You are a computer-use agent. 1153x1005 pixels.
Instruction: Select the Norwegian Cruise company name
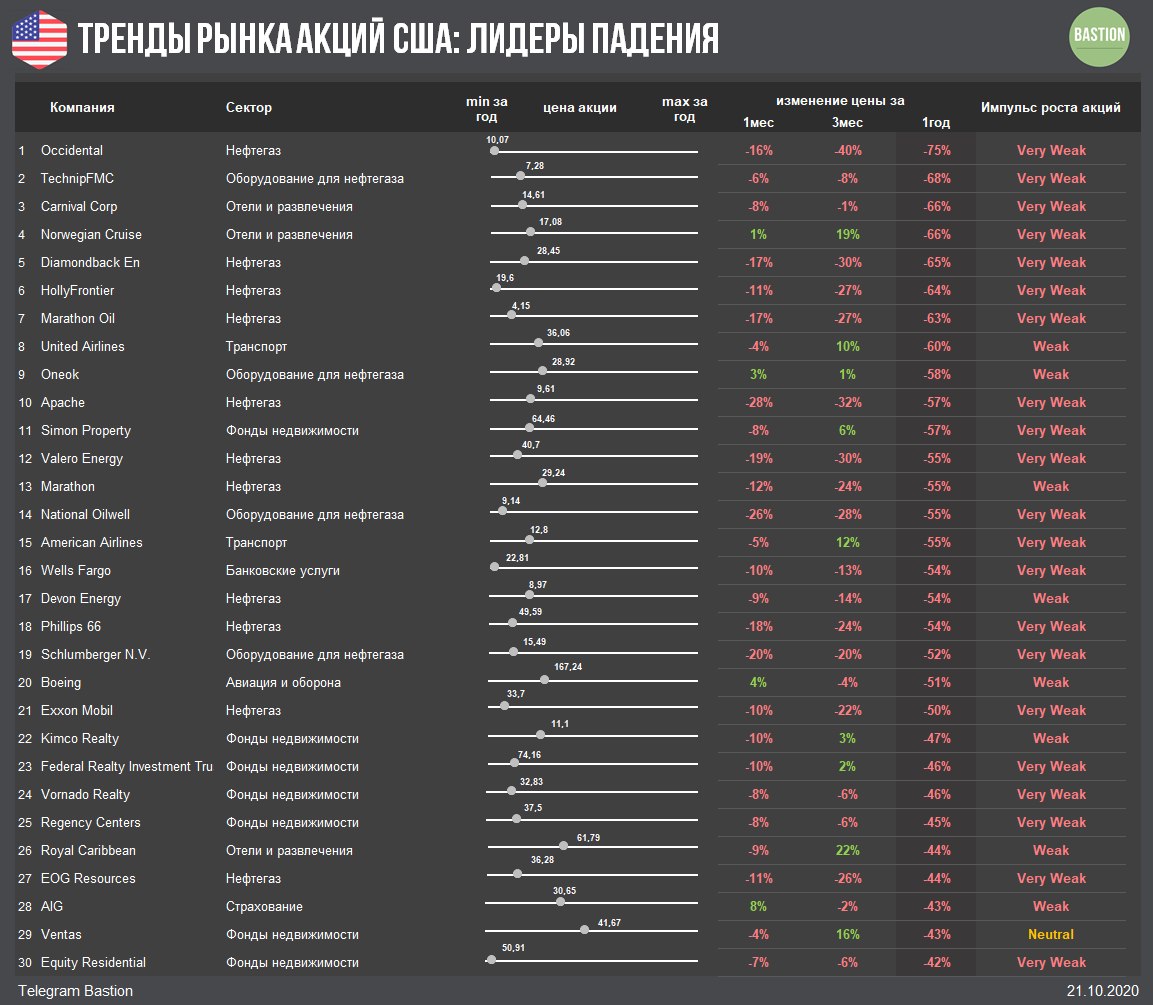tap(91, 235)
